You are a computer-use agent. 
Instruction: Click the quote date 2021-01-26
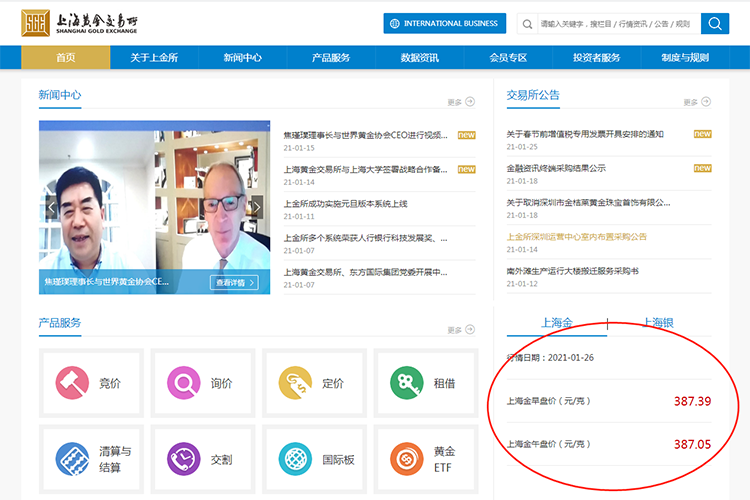(x=571, y=357)
